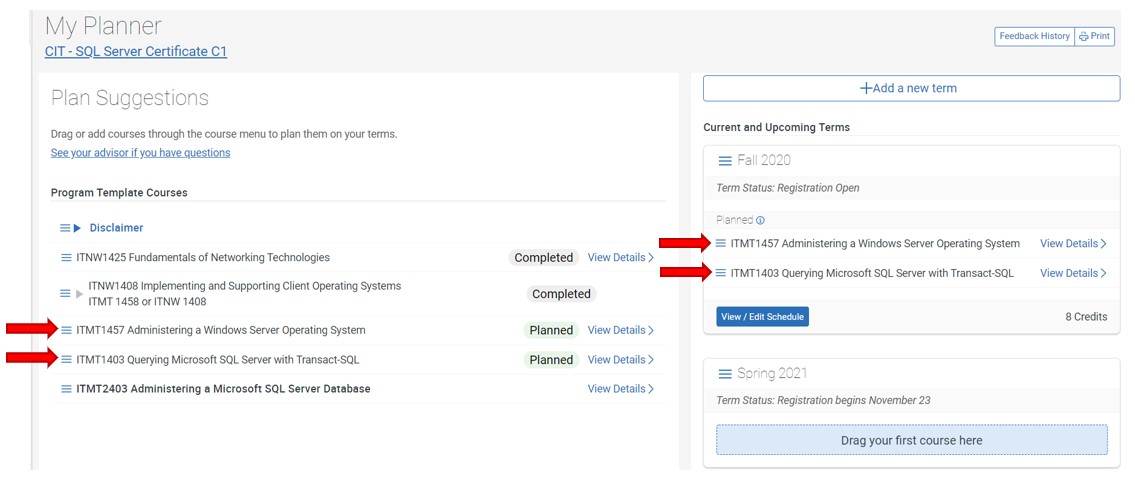Expand the ITNW1408 course options triangle
The image size is (1135, 480).
79,294
